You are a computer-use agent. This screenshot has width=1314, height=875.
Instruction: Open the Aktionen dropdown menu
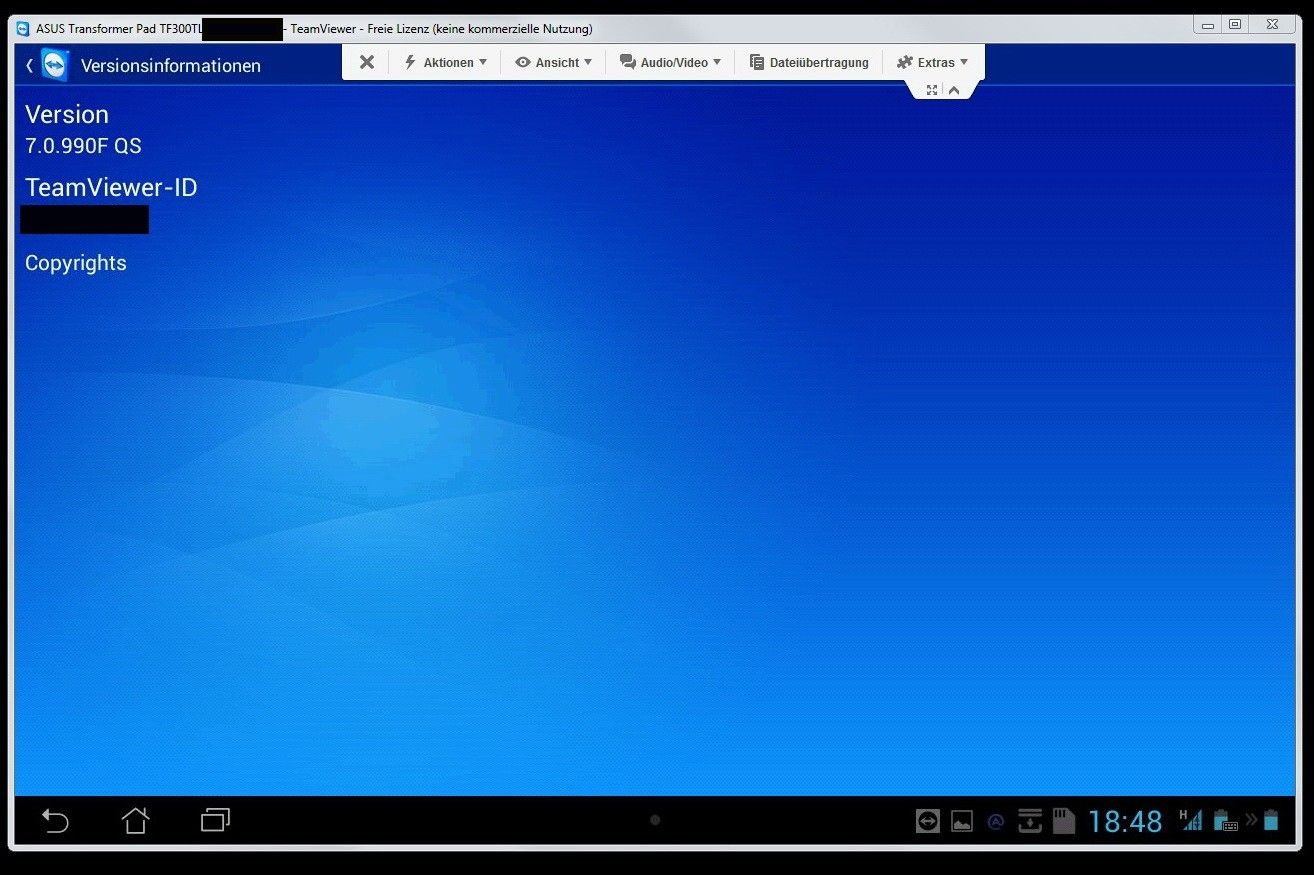point(445,62)
